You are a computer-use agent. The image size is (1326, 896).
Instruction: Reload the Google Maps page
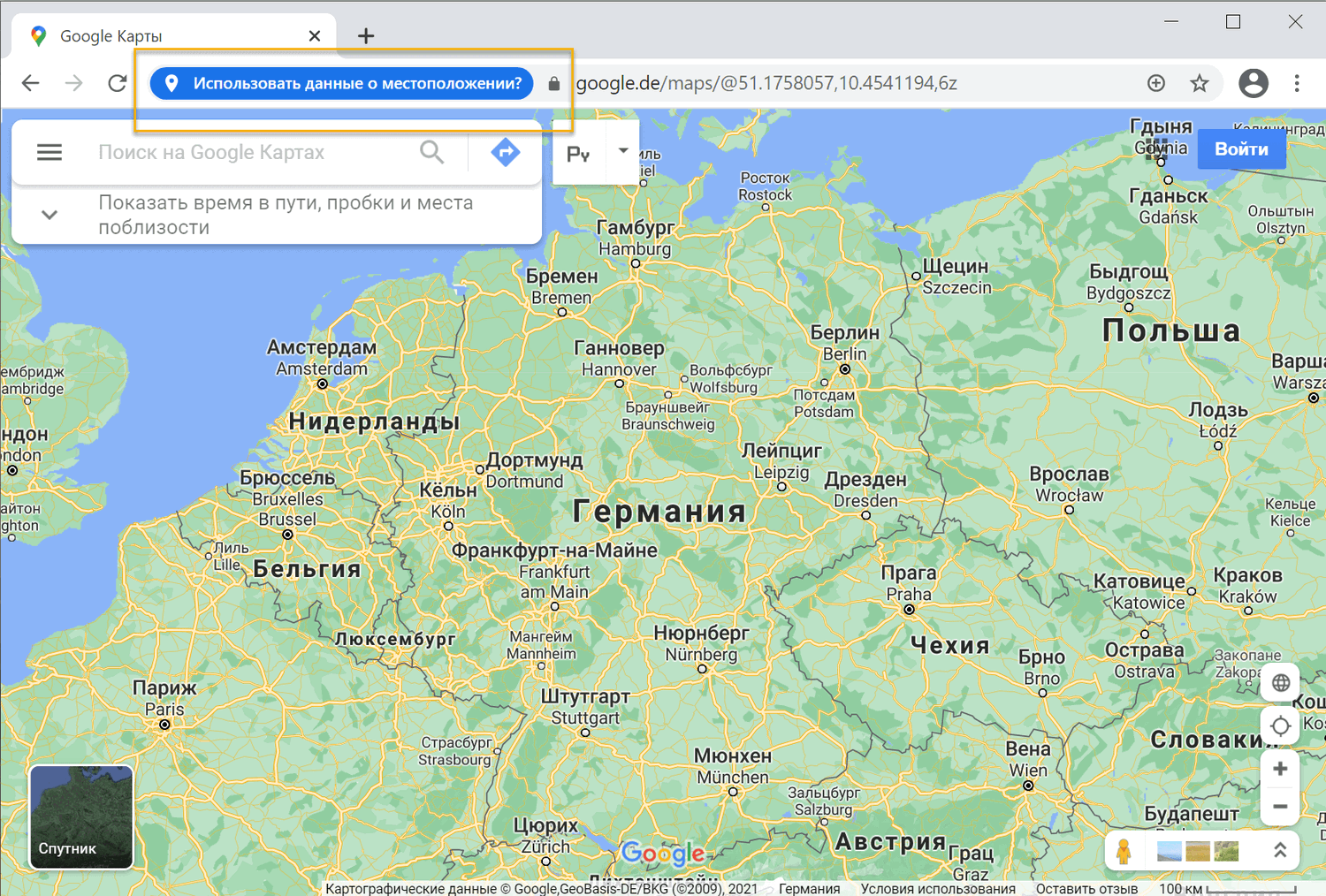117,83
